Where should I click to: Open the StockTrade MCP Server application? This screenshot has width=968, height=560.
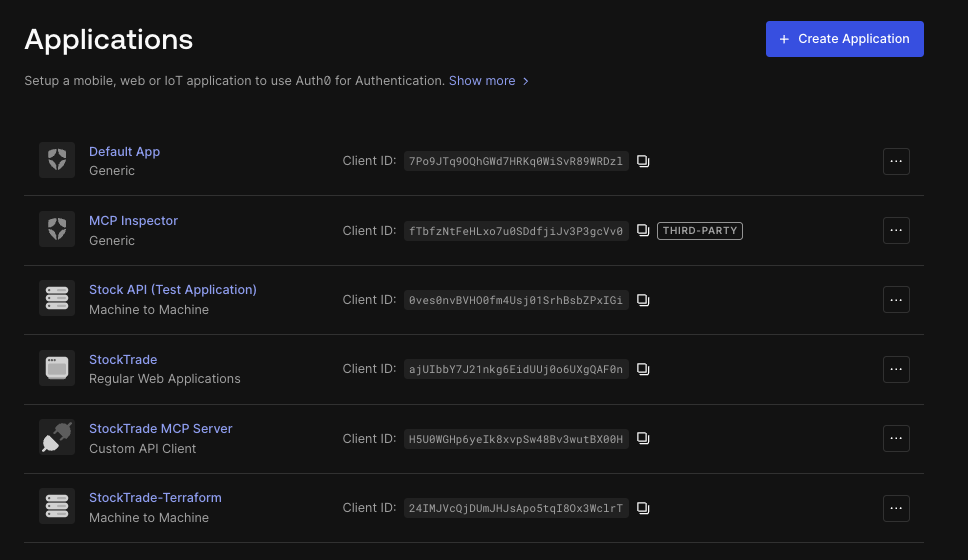161,428
